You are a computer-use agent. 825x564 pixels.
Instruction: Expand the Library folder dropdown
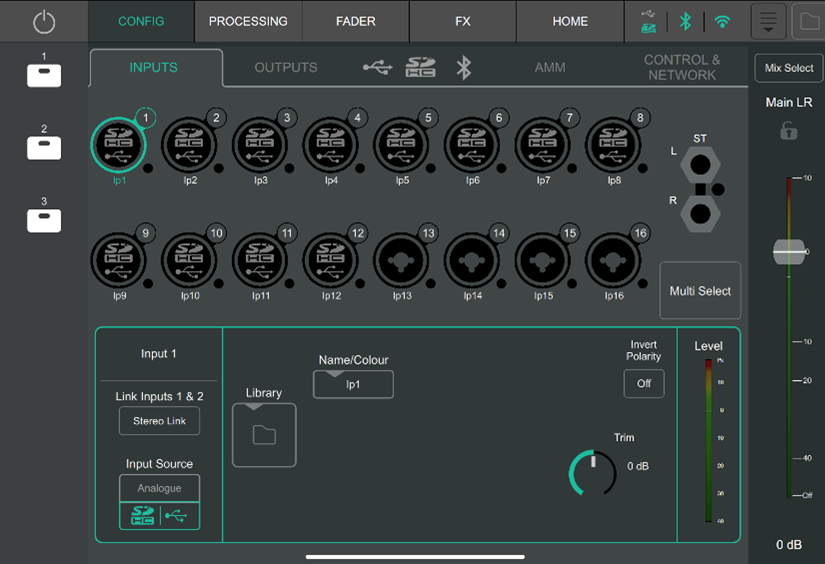[x=264, y=435]
